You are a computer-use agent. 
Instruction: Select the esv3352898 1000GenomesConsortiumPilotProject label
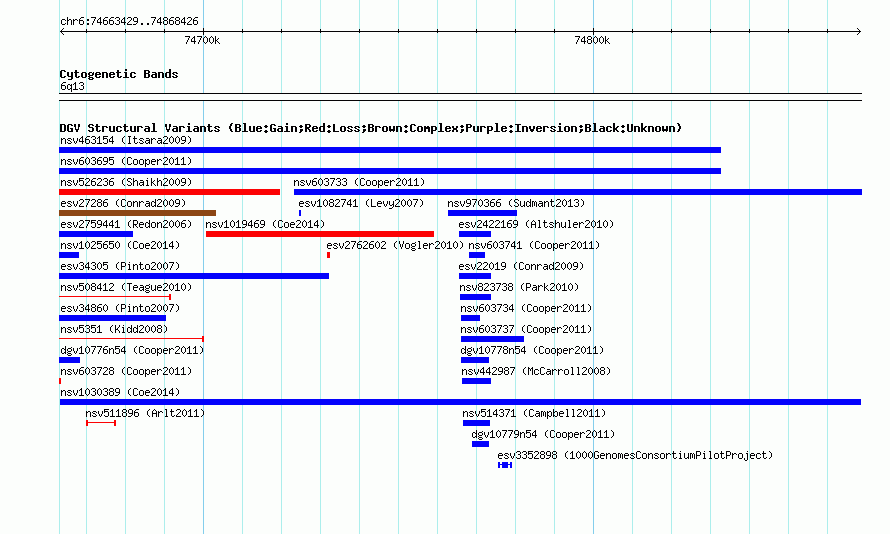pos(635,455)
